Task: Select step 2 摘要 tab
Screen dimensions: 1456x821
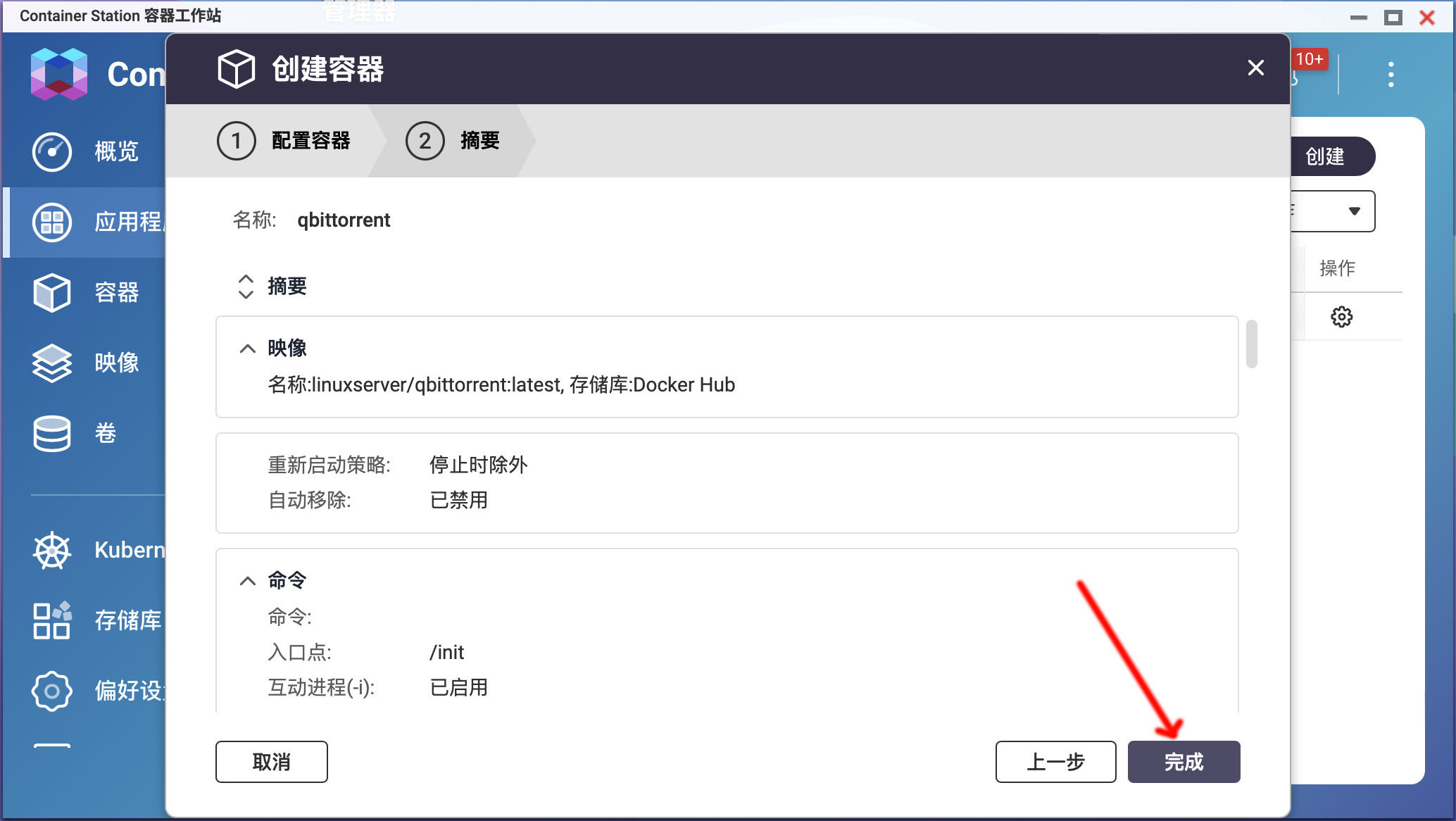Action: [454, 141]
